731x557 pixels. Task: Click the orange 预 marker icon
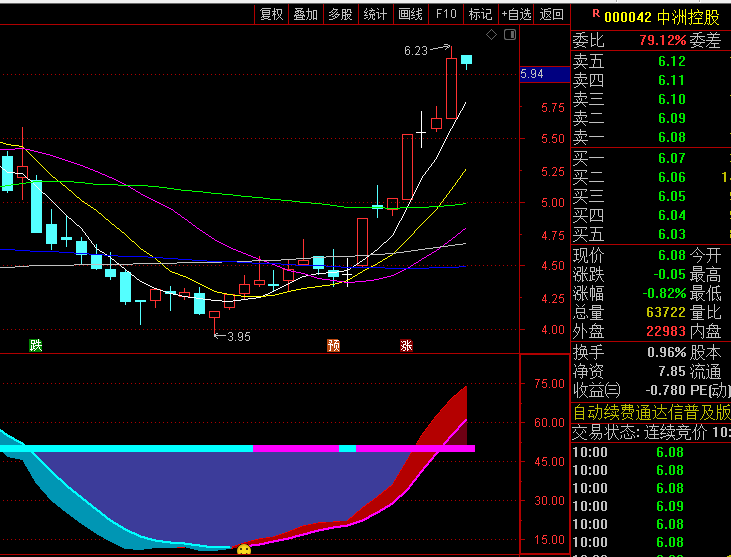click(x=333, y=346)
